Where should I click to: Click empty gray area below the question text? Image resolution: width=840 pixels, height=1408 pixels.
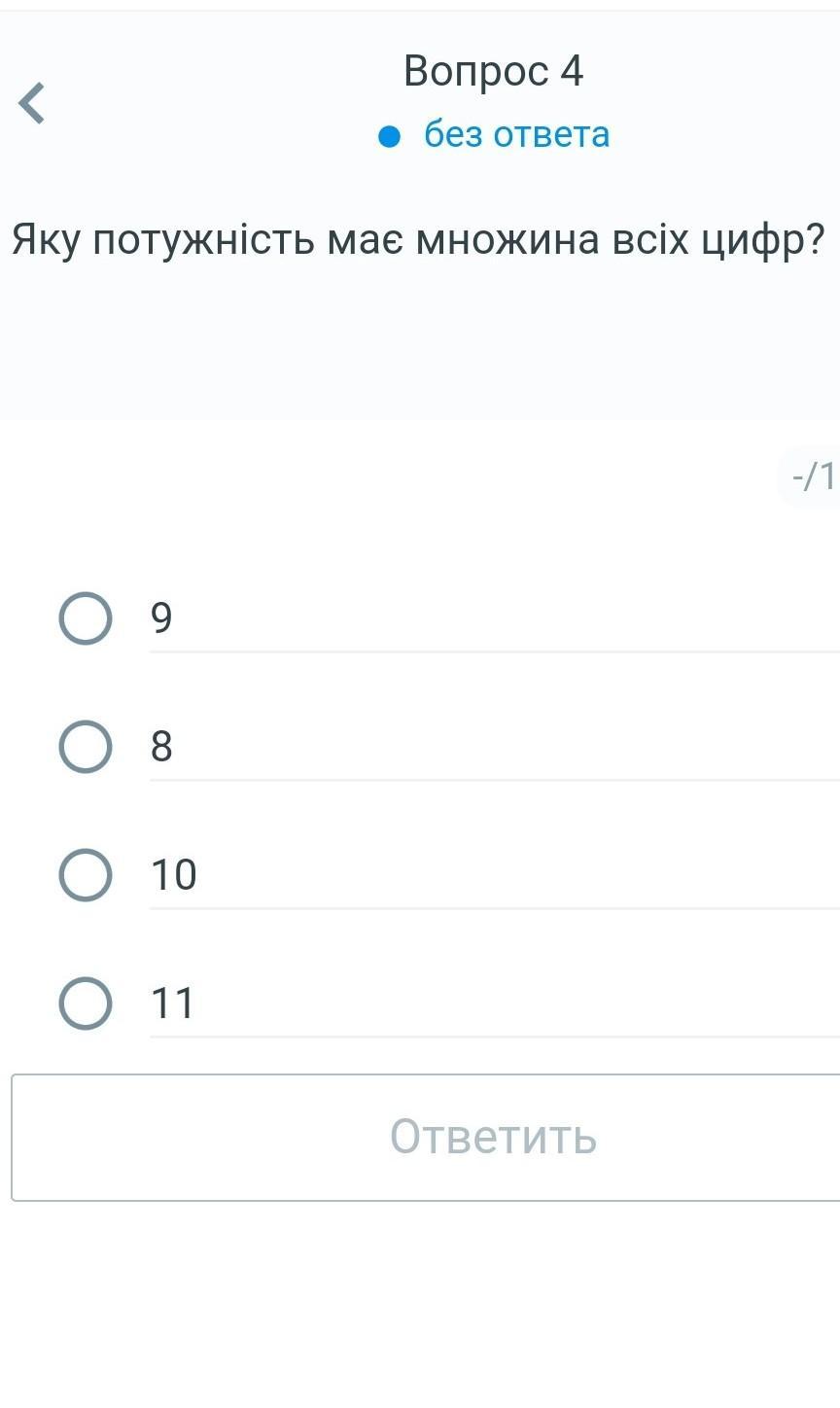click(418, 350)
